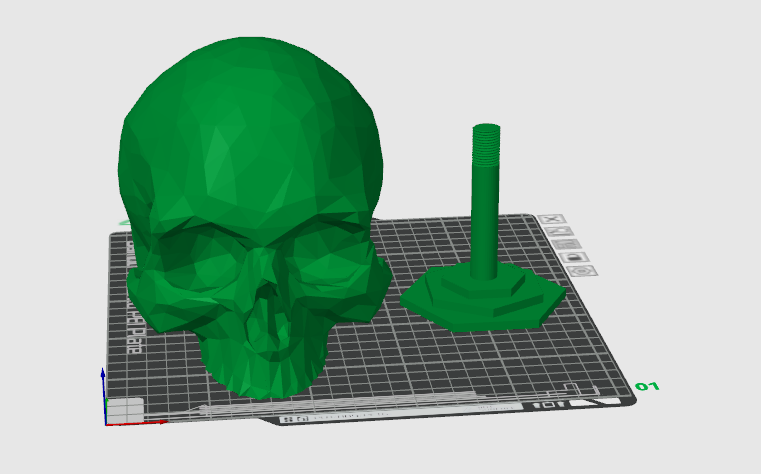Screen dimensions: 761x474
Task: Open plate settings via the gear icon
Action: click(x=583, y=271)
